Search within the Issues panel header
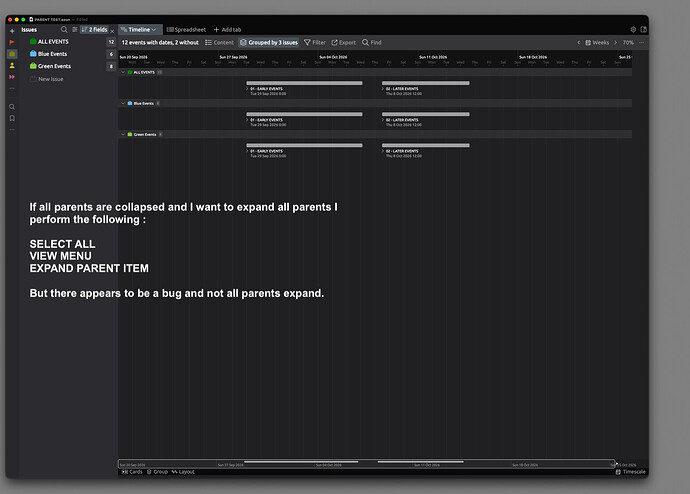690x494 pixels. [x=64, y=29]
